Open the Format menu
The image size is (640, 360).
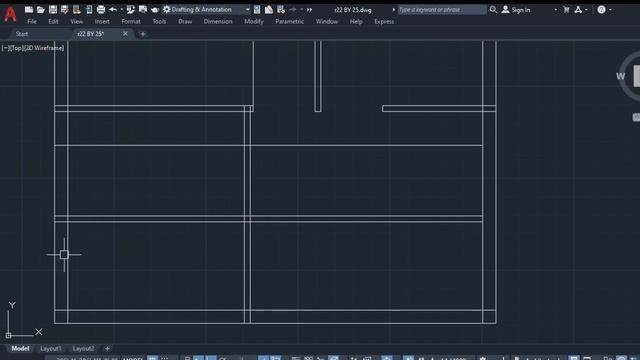point(131,21)
